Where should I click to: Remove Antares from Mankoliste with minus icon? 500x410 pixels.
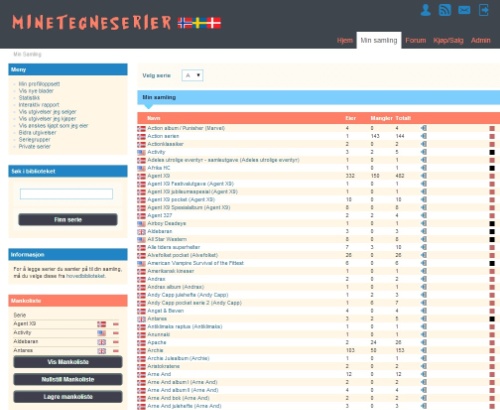116,351
